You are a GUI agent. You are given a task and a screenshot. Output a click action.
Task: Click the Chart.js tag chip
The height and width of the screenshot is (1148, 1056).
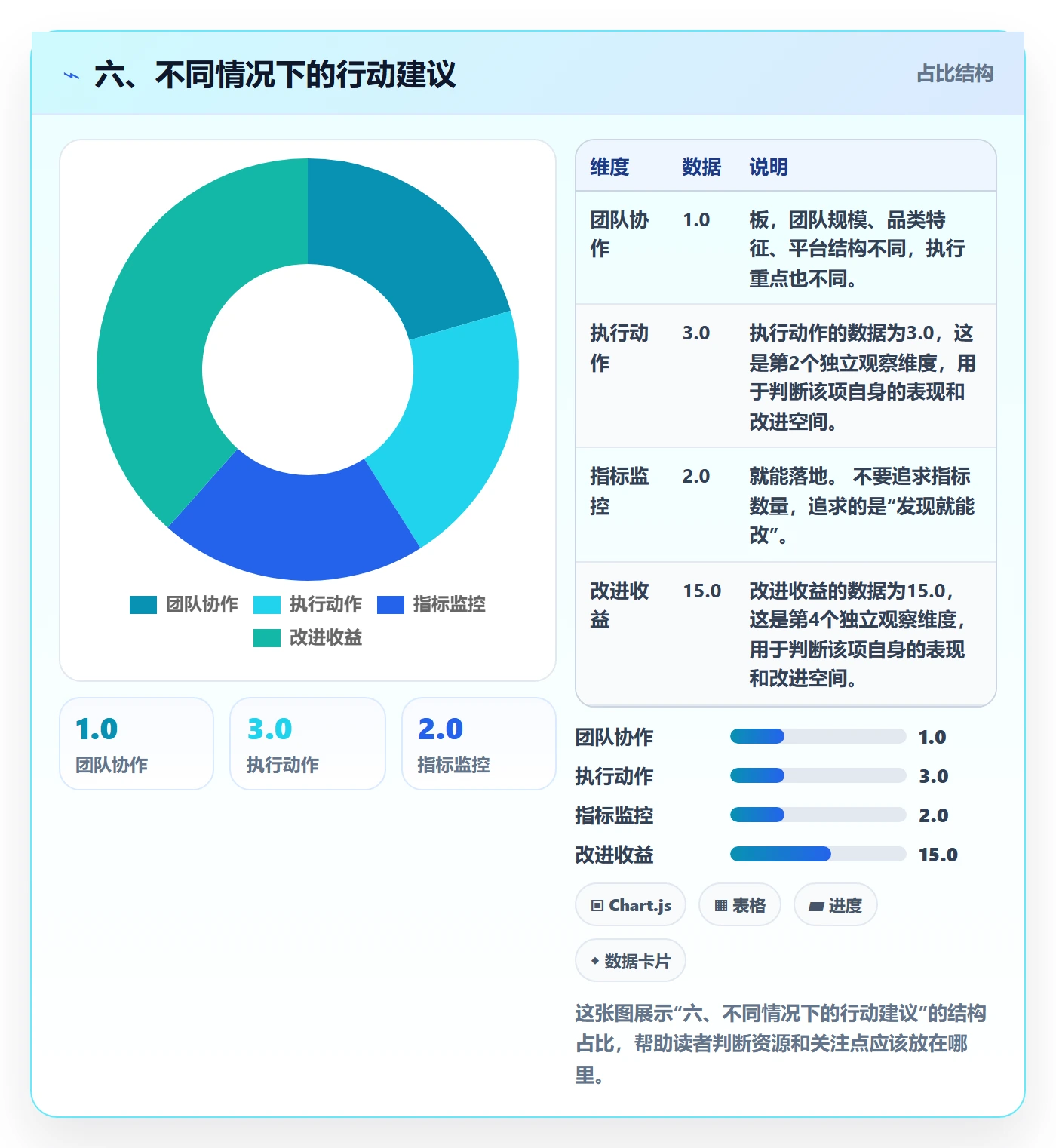631,905
